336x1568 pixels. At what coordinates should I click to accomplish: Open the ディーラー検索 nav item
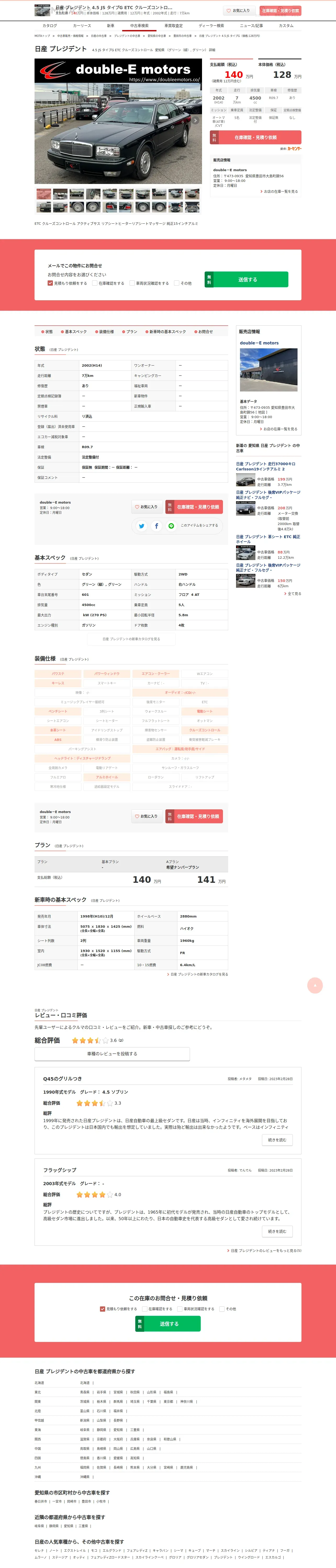211,26
